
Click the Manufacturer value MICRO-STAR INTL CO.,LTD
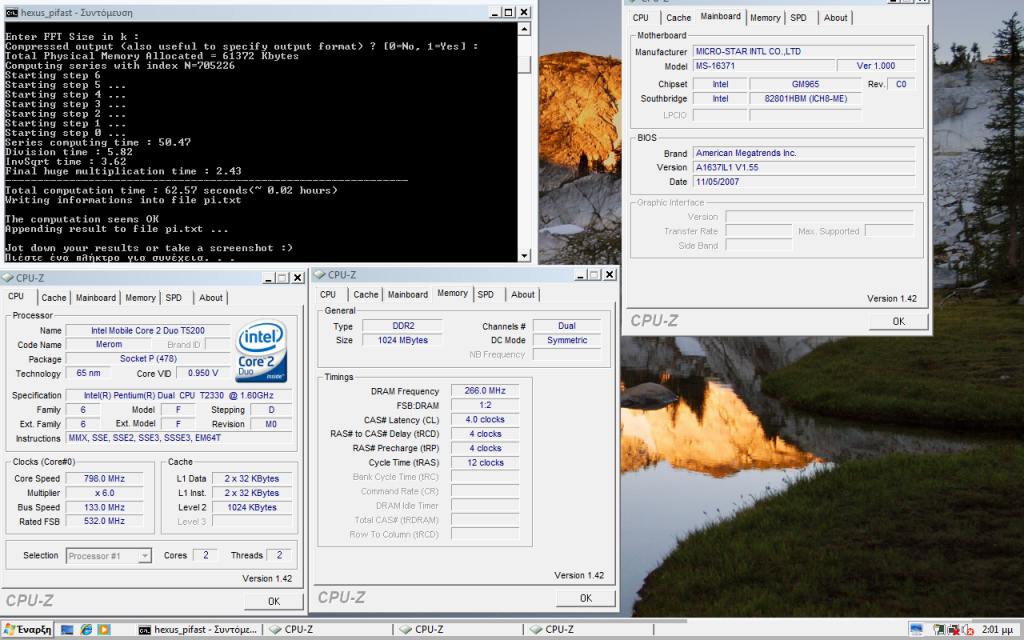(x=804, y=52)
